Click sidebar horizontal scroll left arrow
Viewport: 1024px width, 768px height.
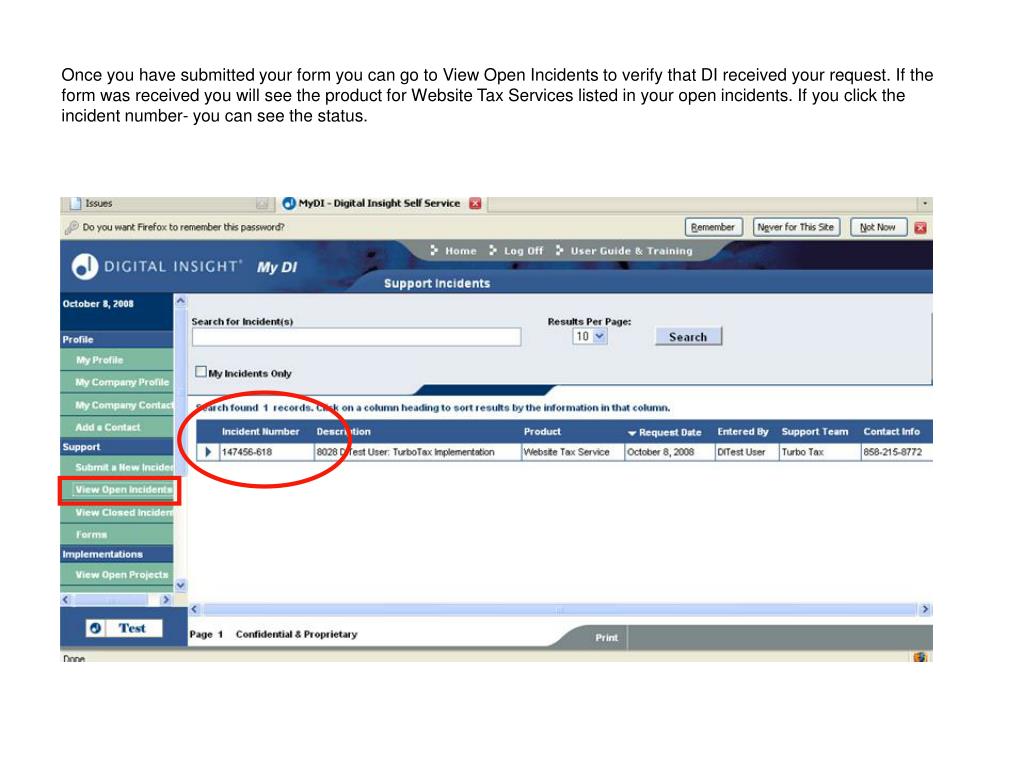65,599
